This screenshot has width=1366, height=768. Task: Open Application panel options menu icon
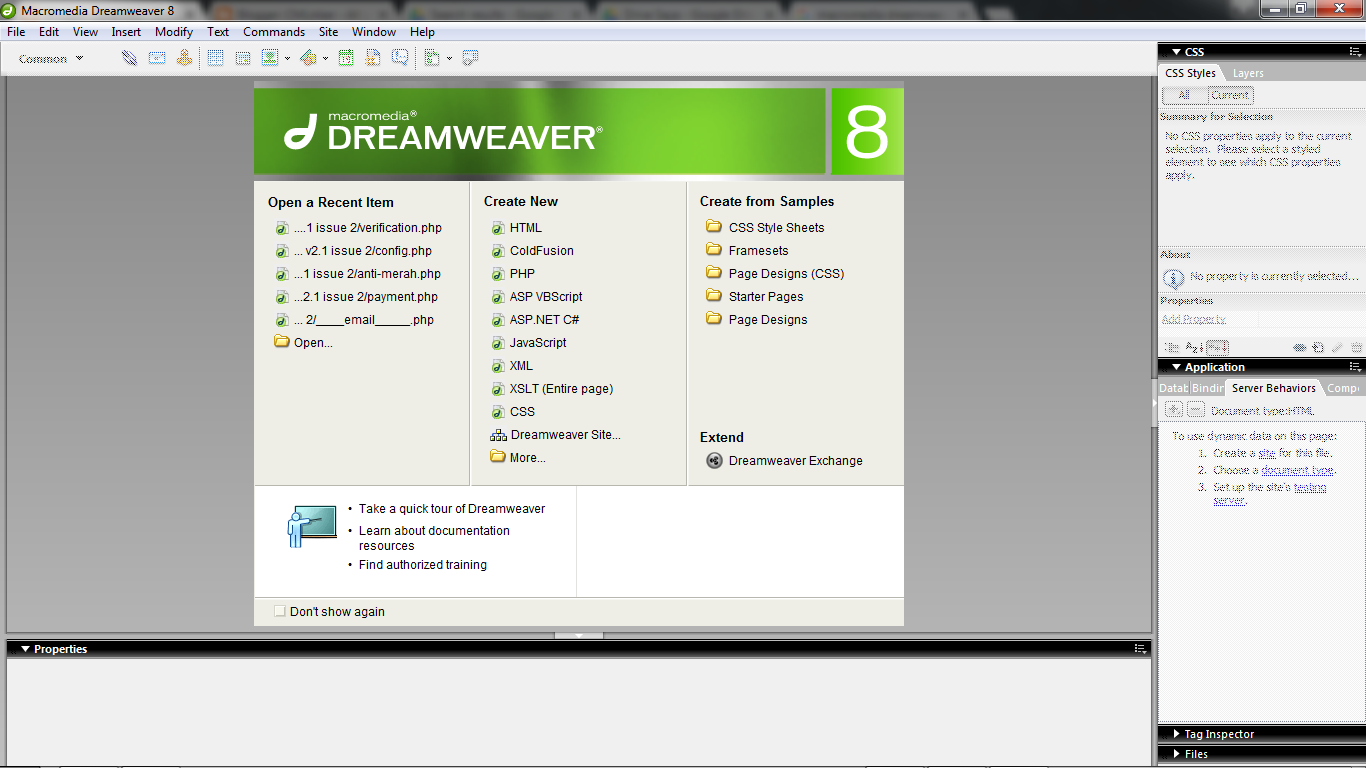coord(1355,367)
